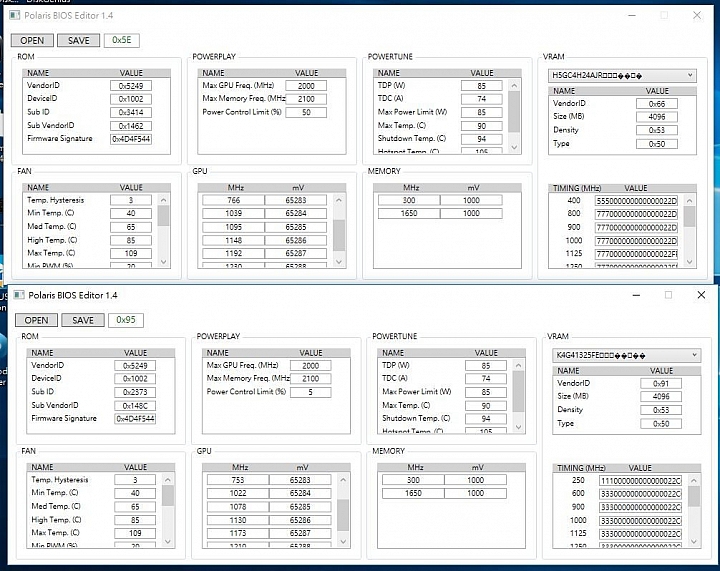
Task: Edit GPU frequency 753 MHz cell
Action: pos(238,480)
